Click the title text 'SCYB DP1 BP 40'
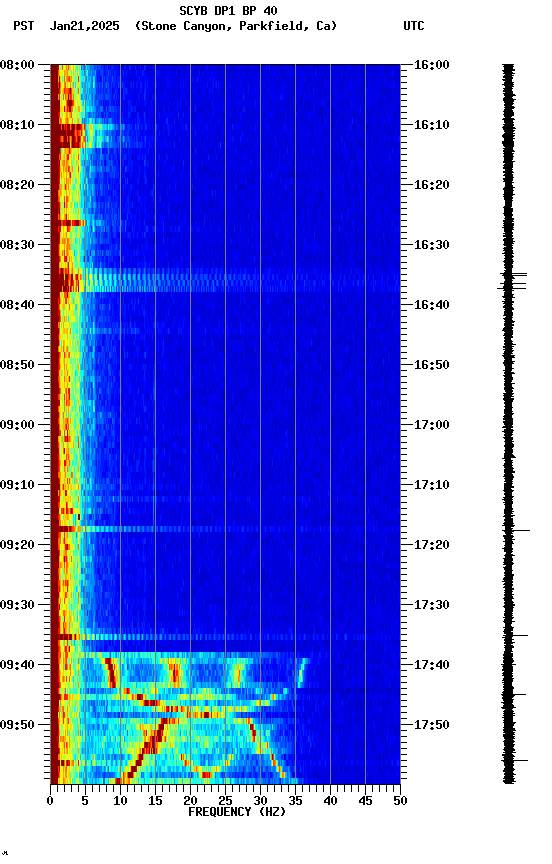This screenshot has height=864, width=552. pyautogui.click(x=228, y=11)
